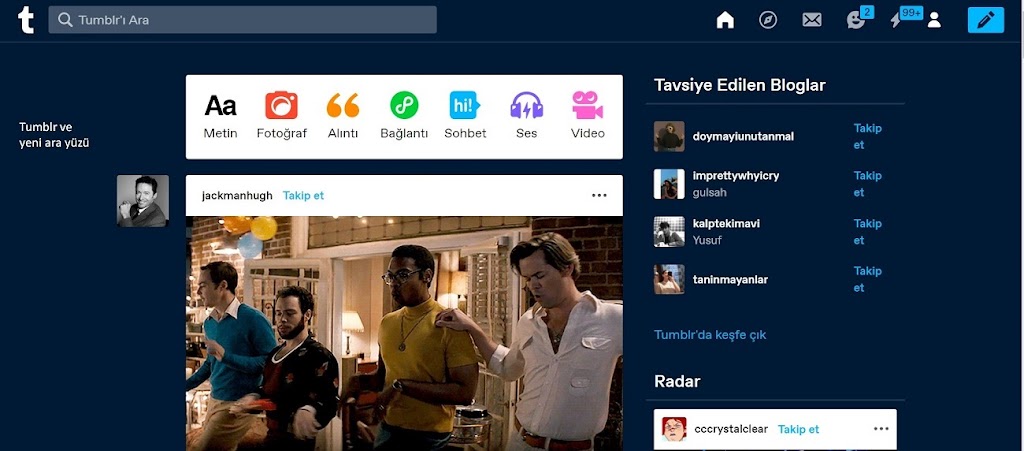The image size is (1024, 451).
Task: Follow cccrystalclear with Takip et
Action: [798, 429]
